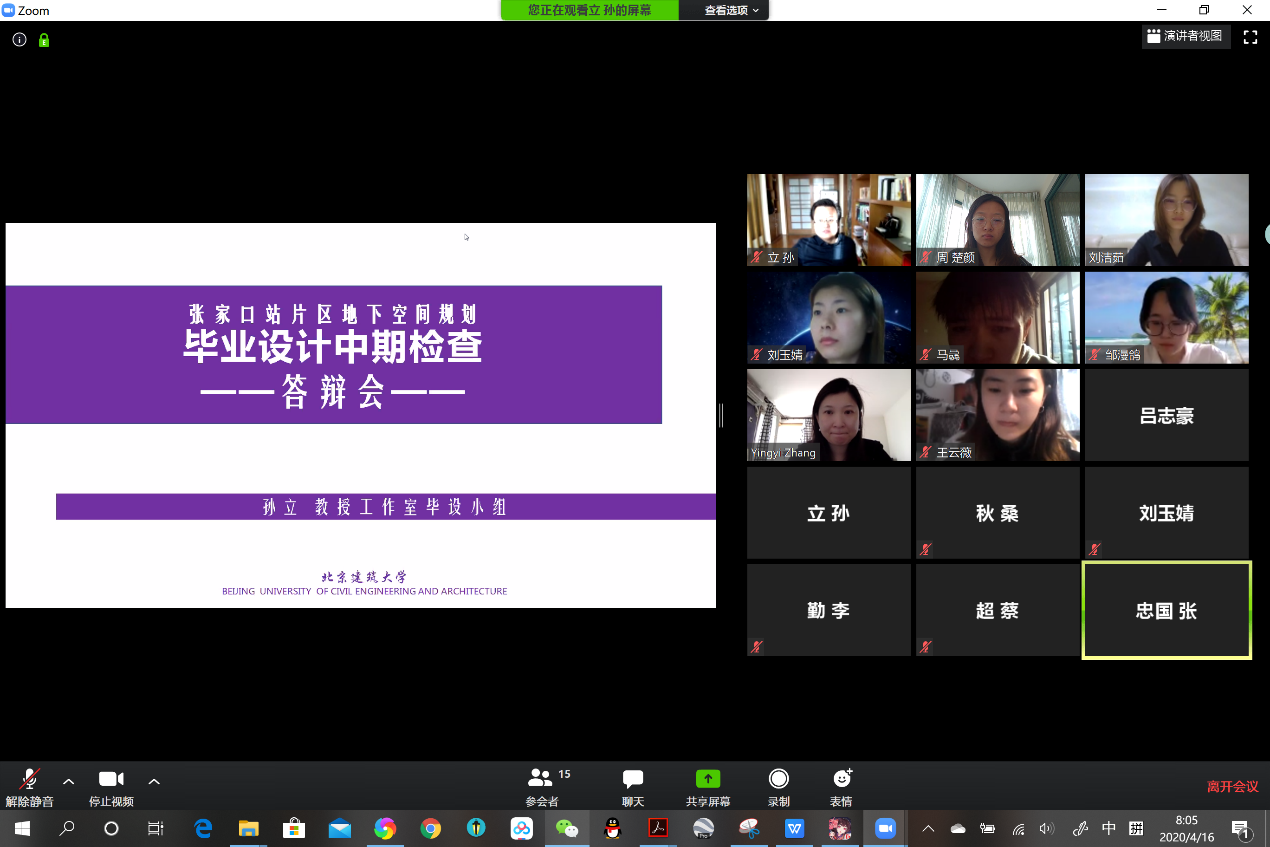Screen dimensions: 1270x847
Task: Open the Chat panel
Action: point(632,779)
